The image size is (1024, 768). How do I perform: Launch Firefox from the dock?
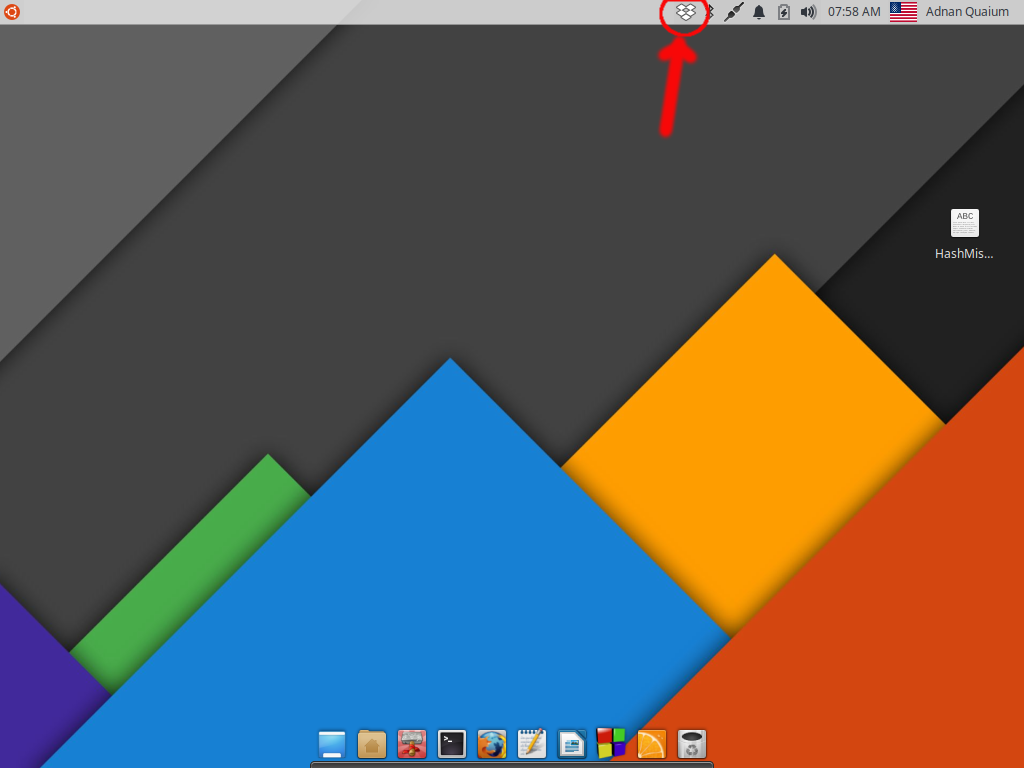point(492,744)
